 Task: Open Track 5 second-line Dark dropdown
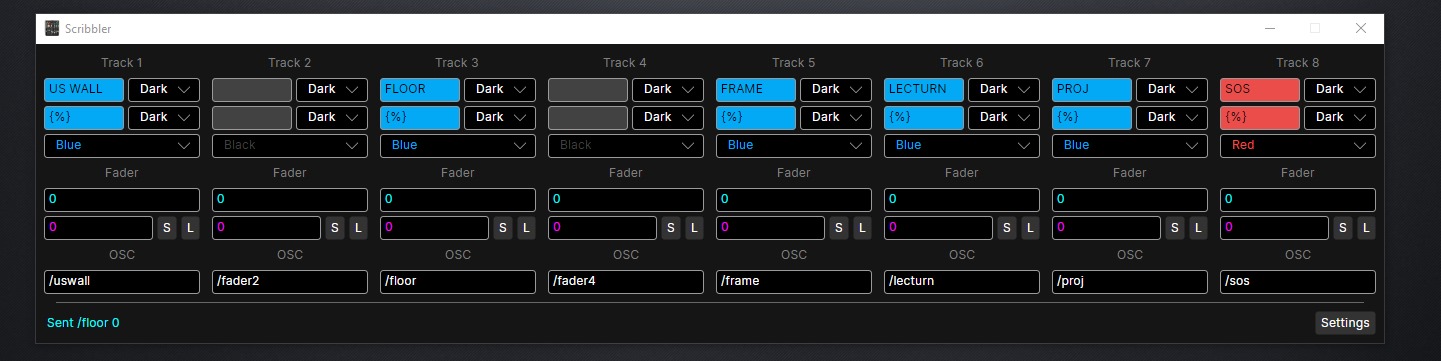[836, 117]
